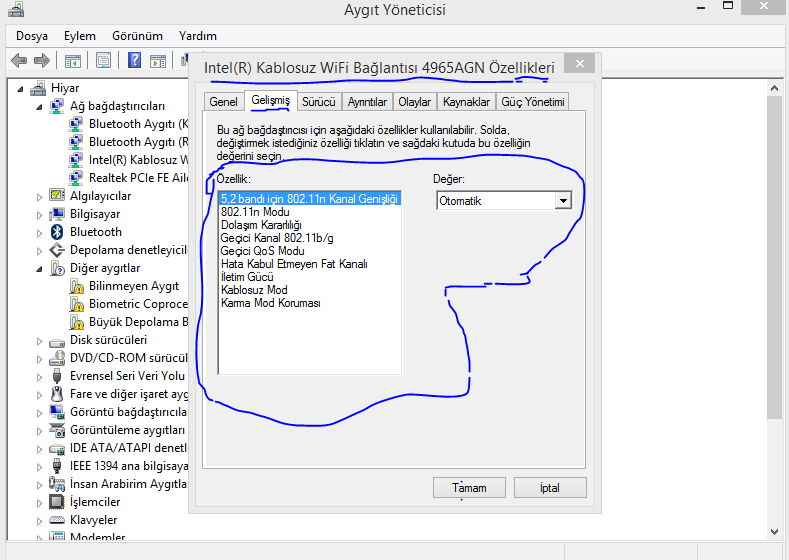Collapse the Ağ bağdaştırıcıları branch
Viewport: 789px width, 560px height.
pos(39,107)
